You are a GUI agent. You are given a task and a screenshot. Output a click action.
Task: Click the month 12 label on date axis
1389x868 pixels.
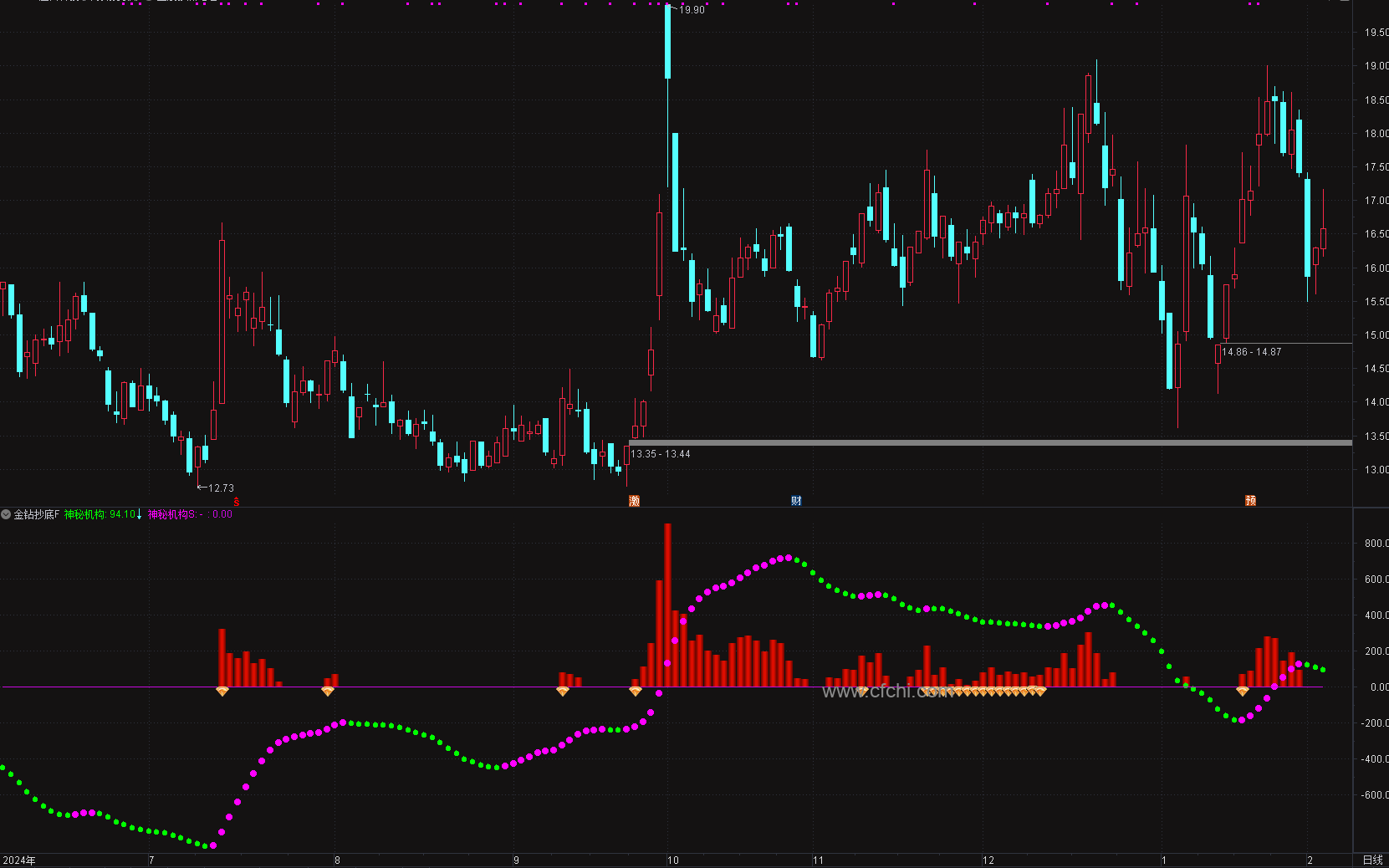(988, 860)
